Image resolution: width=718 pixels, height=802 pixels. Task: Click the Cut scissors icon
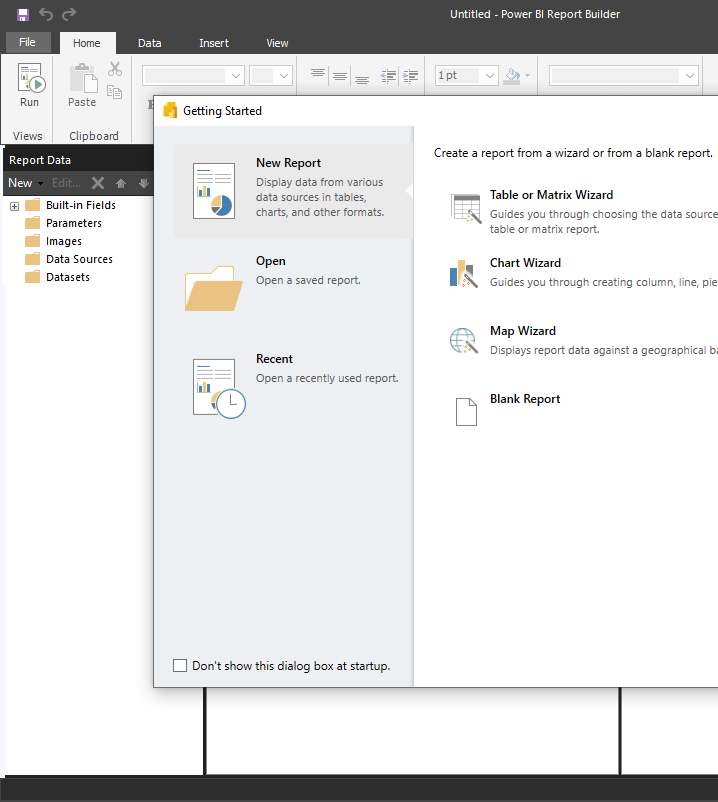115,69
